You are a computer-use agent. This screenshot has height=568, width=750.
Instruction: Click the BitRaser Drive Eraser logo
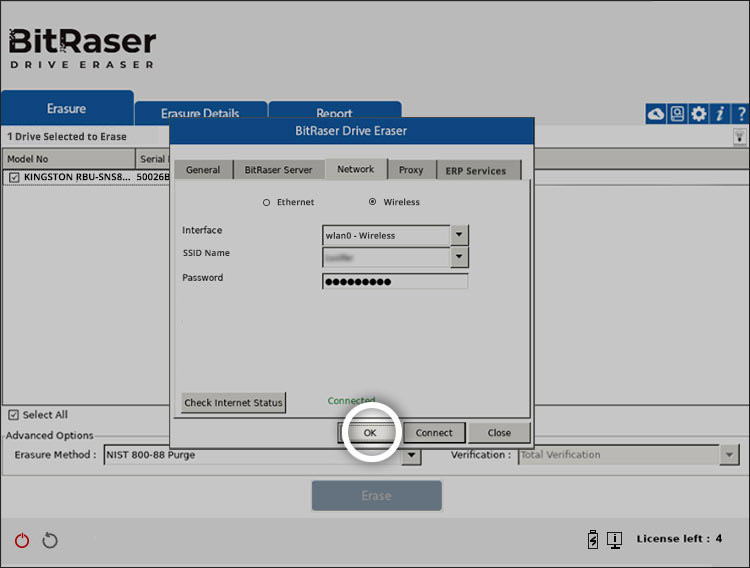[82, 48]
